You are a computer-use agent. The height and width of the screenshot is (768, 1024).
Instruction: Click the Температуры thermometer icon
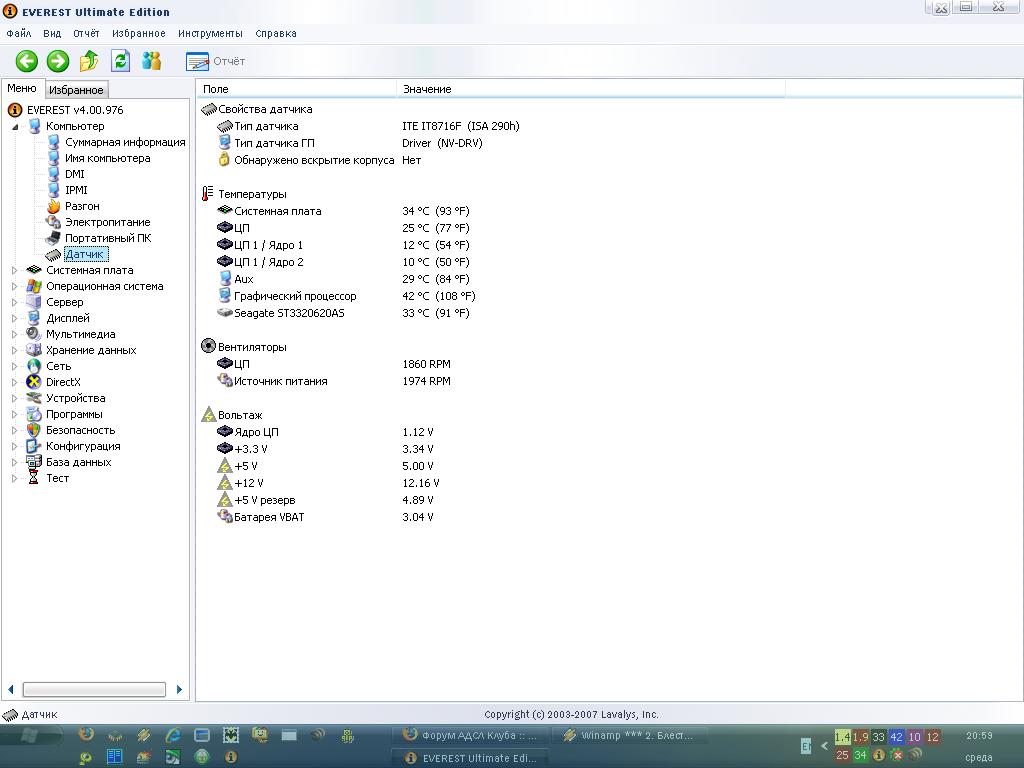tap(208, 194)
